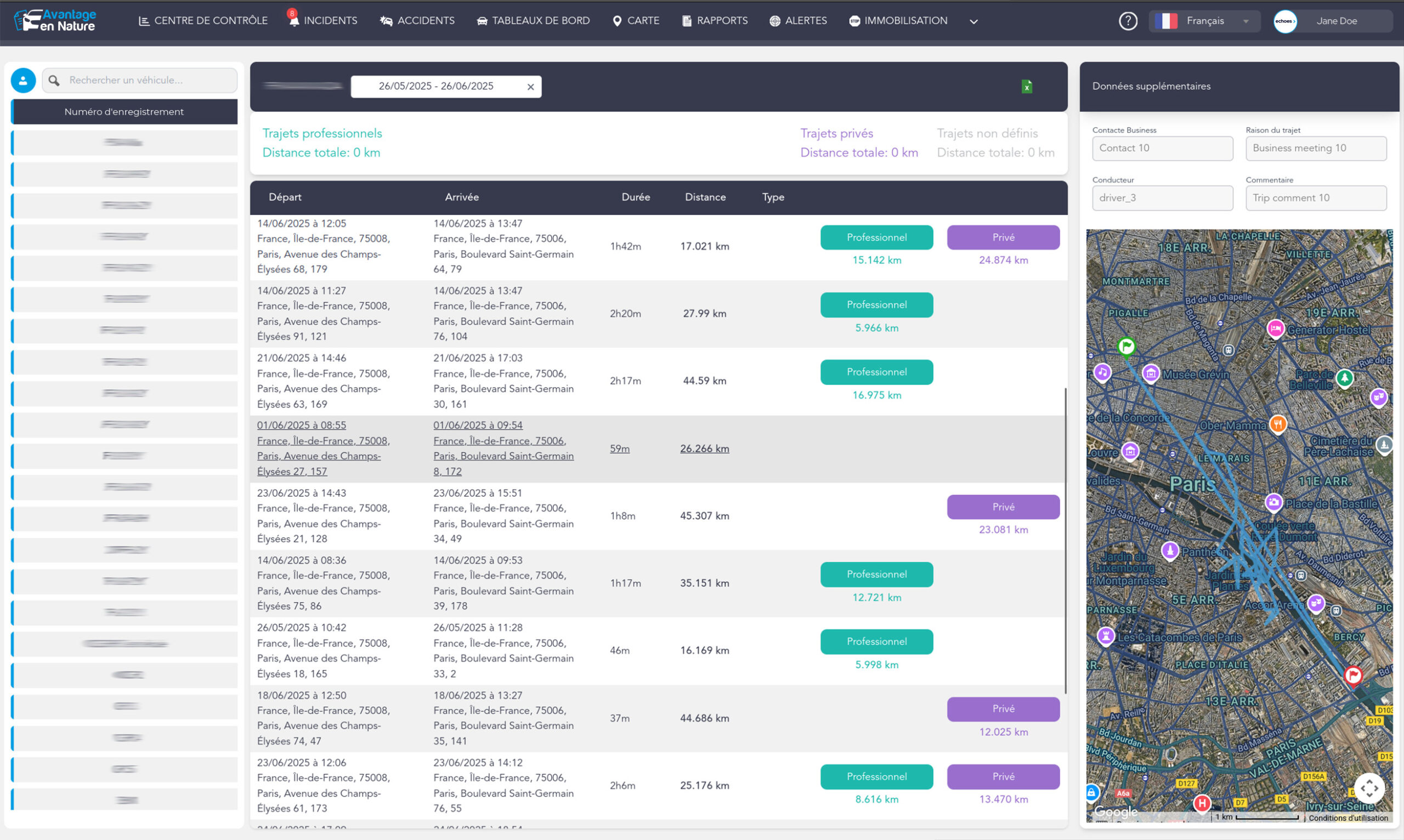Click the Excel export icon

[x=1026, y=87]
